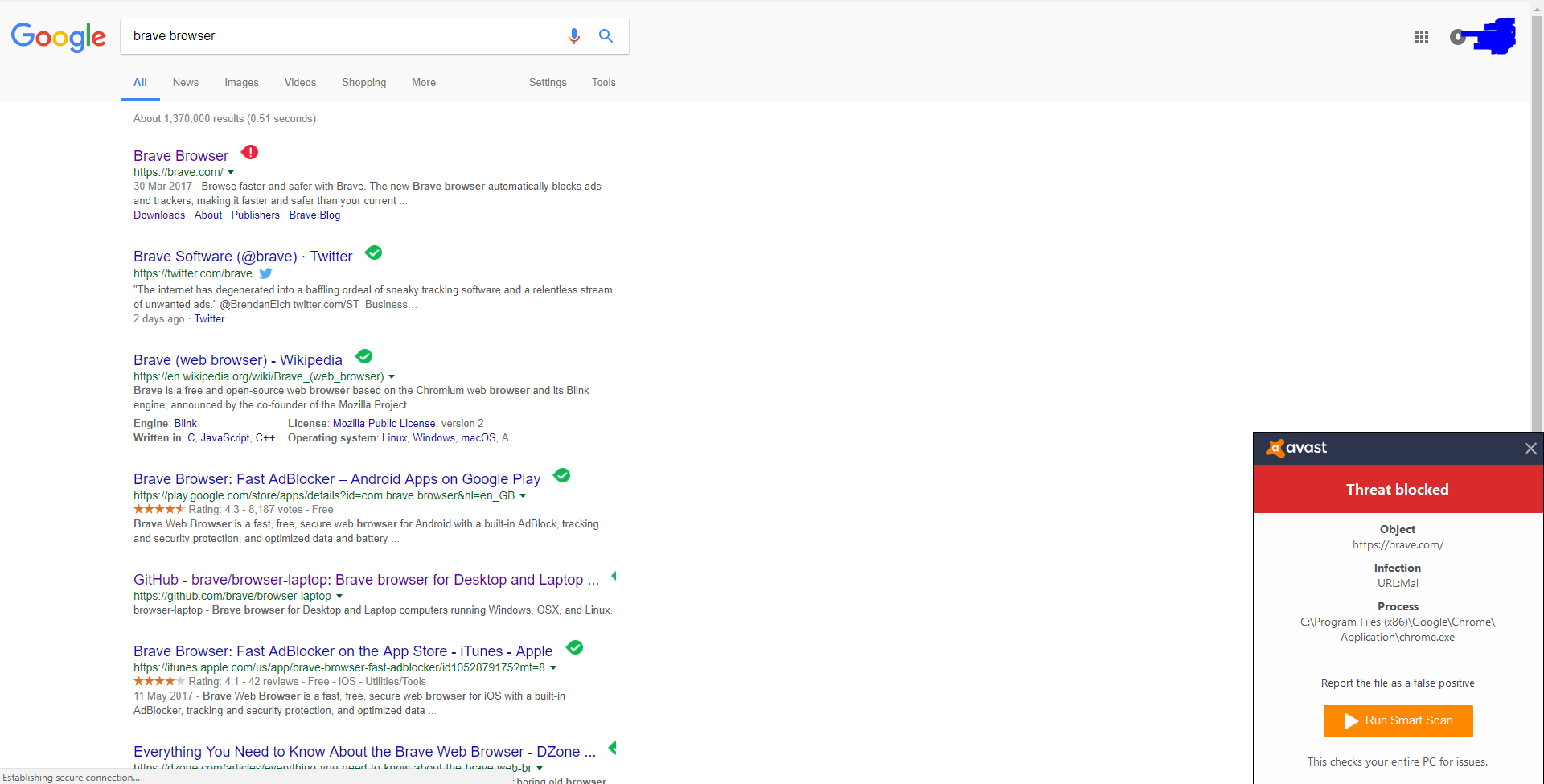
Task: Switch to the Images tab
Action: (x=241, y=83)
